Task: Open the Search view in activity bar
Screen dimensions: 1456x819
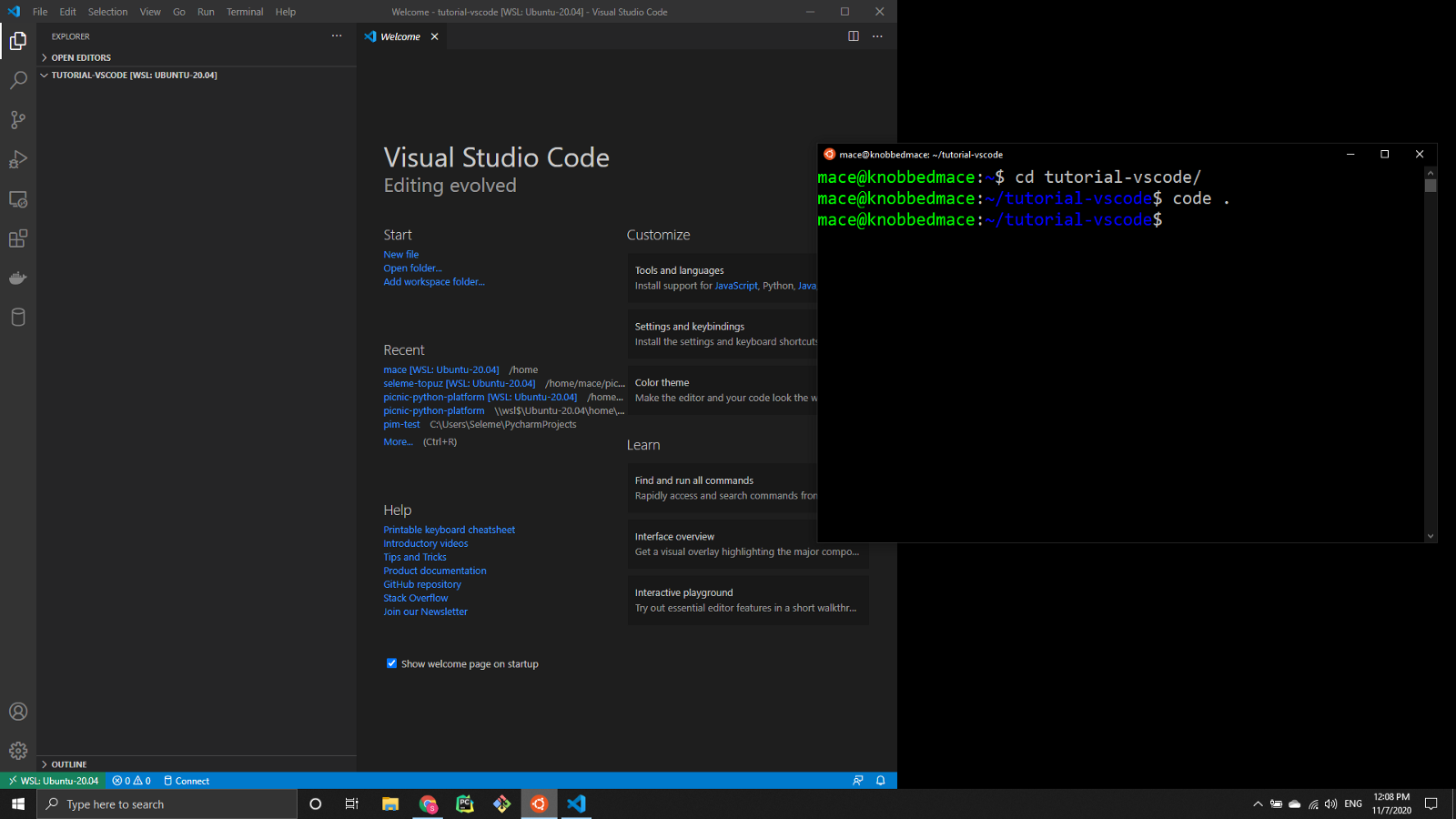Action: point(18,80)
